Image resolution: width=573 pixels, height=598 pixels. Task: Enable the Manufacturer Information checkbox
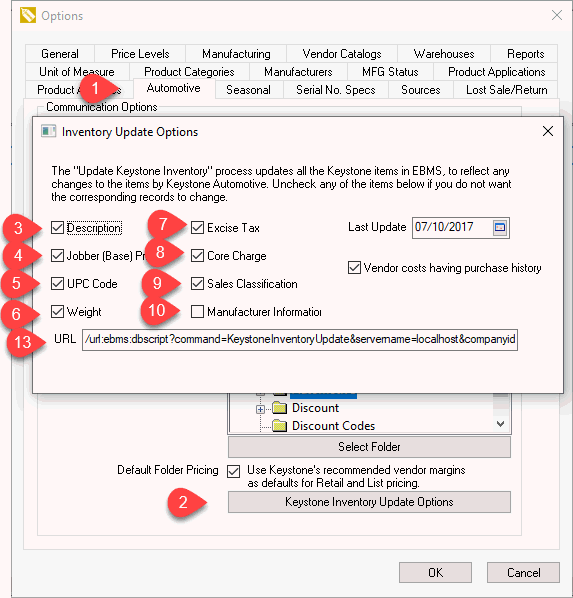[x=197, y=312]
